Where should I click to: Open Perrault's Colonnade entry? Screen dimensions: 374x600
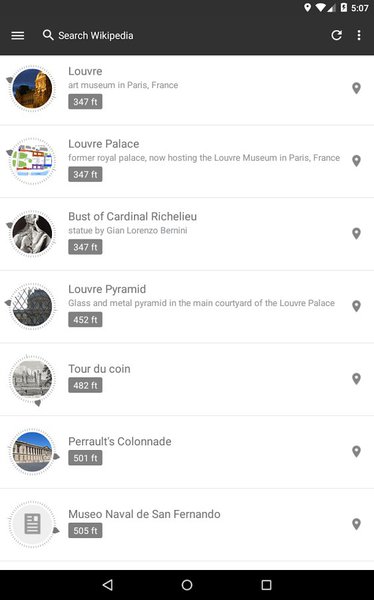click(120, 441)
